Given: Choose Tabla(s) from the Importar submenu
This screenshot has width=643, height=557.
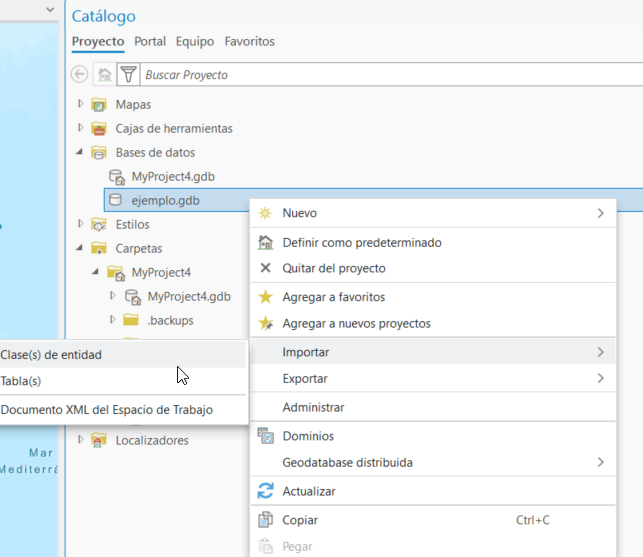Looking at the screenshot, I should pos(21,381).
